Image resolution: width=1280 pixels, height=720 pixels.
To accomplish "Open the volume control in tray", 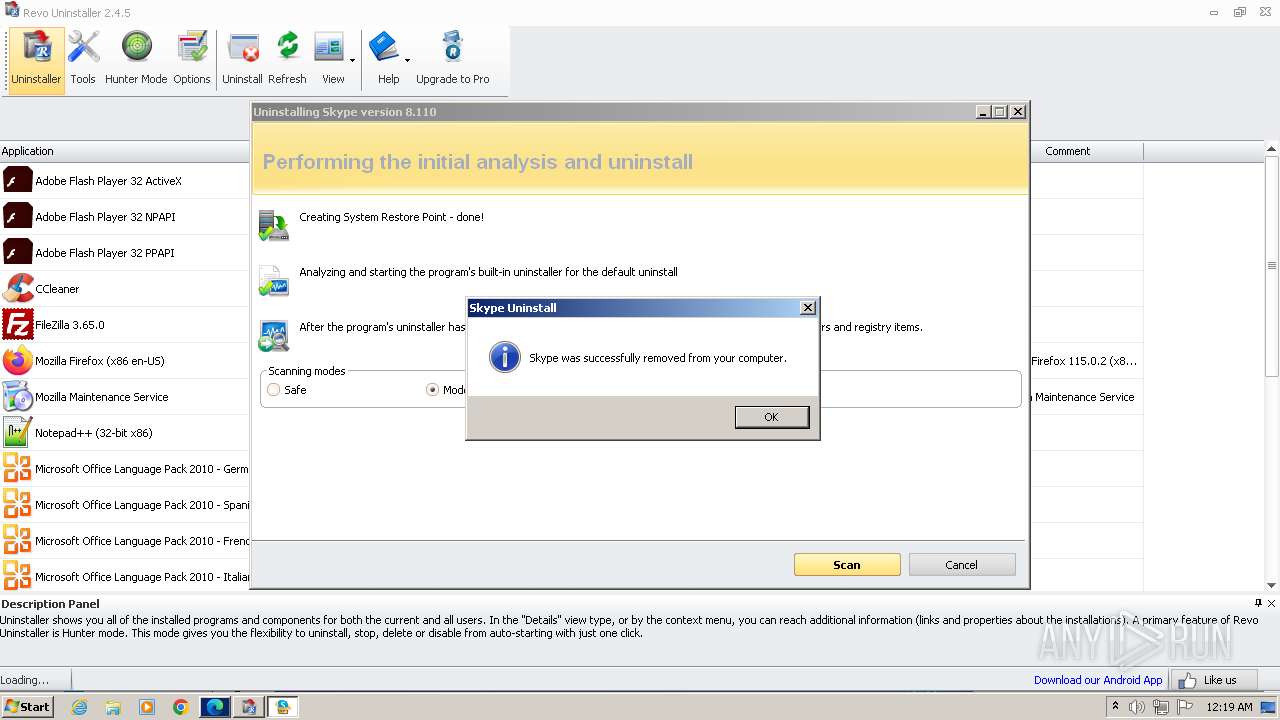I will coord(1137,707).
